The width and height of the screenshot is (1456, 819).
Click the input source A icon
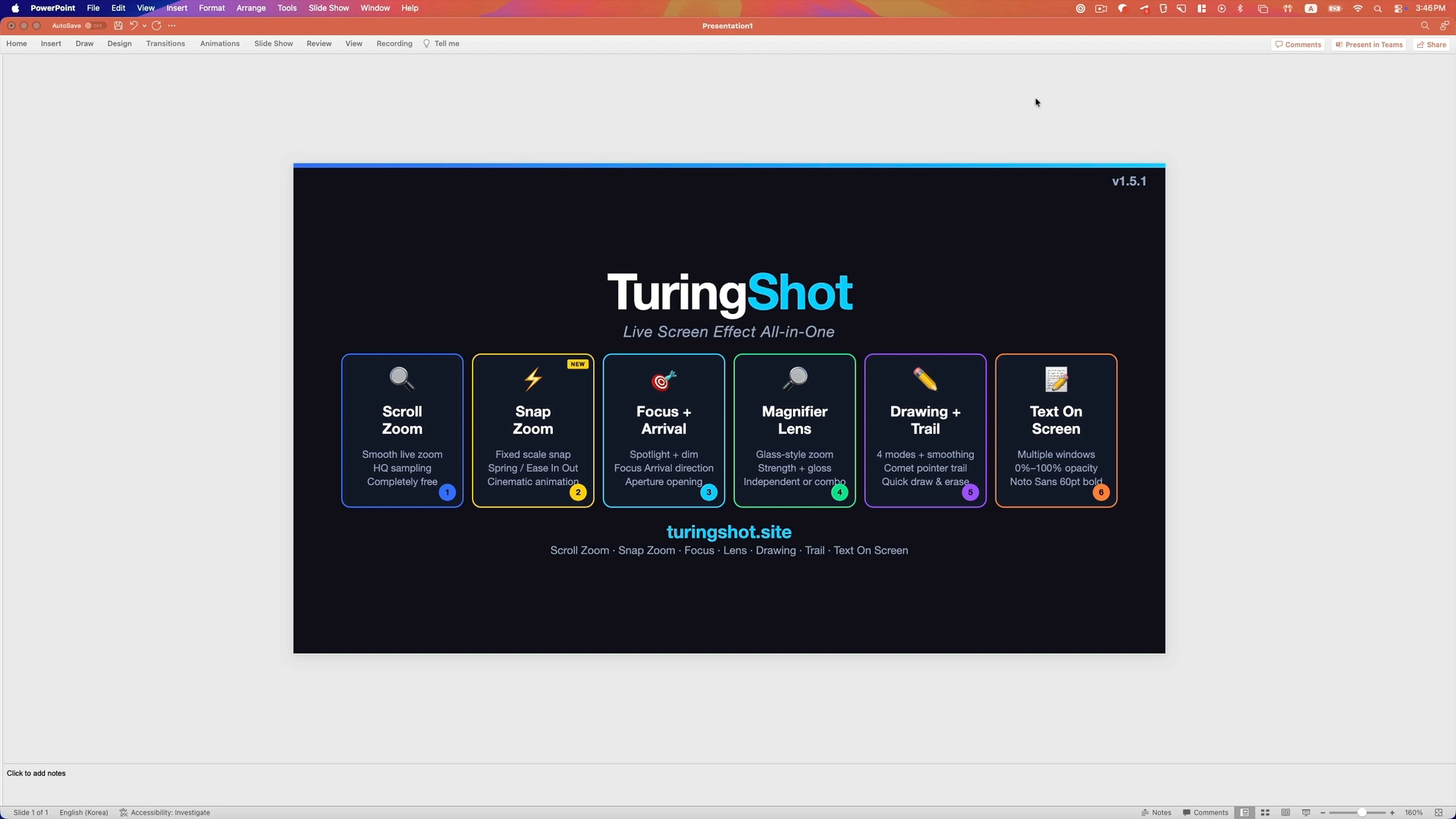(1310, 8)
